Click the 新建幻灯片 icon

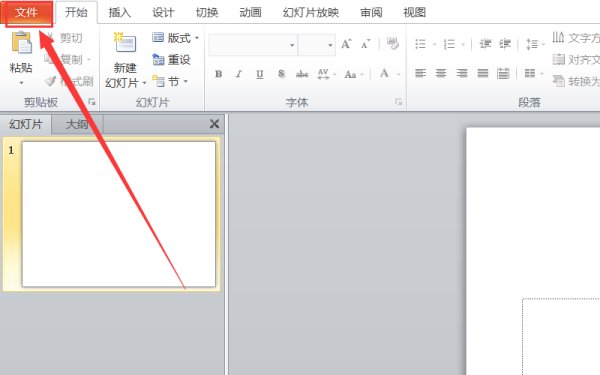pos(125,43)
